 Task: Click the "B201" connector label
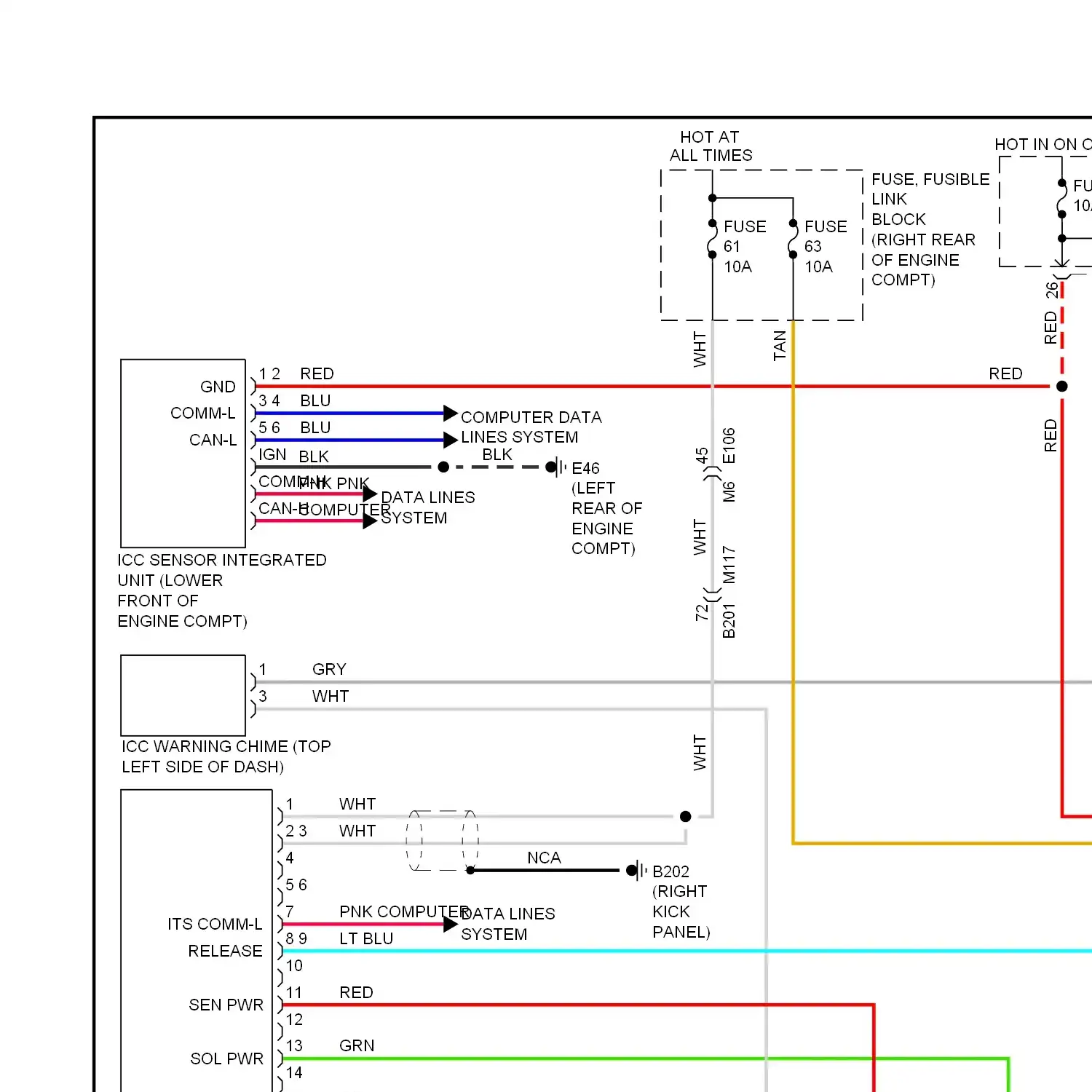click(729, 620)
